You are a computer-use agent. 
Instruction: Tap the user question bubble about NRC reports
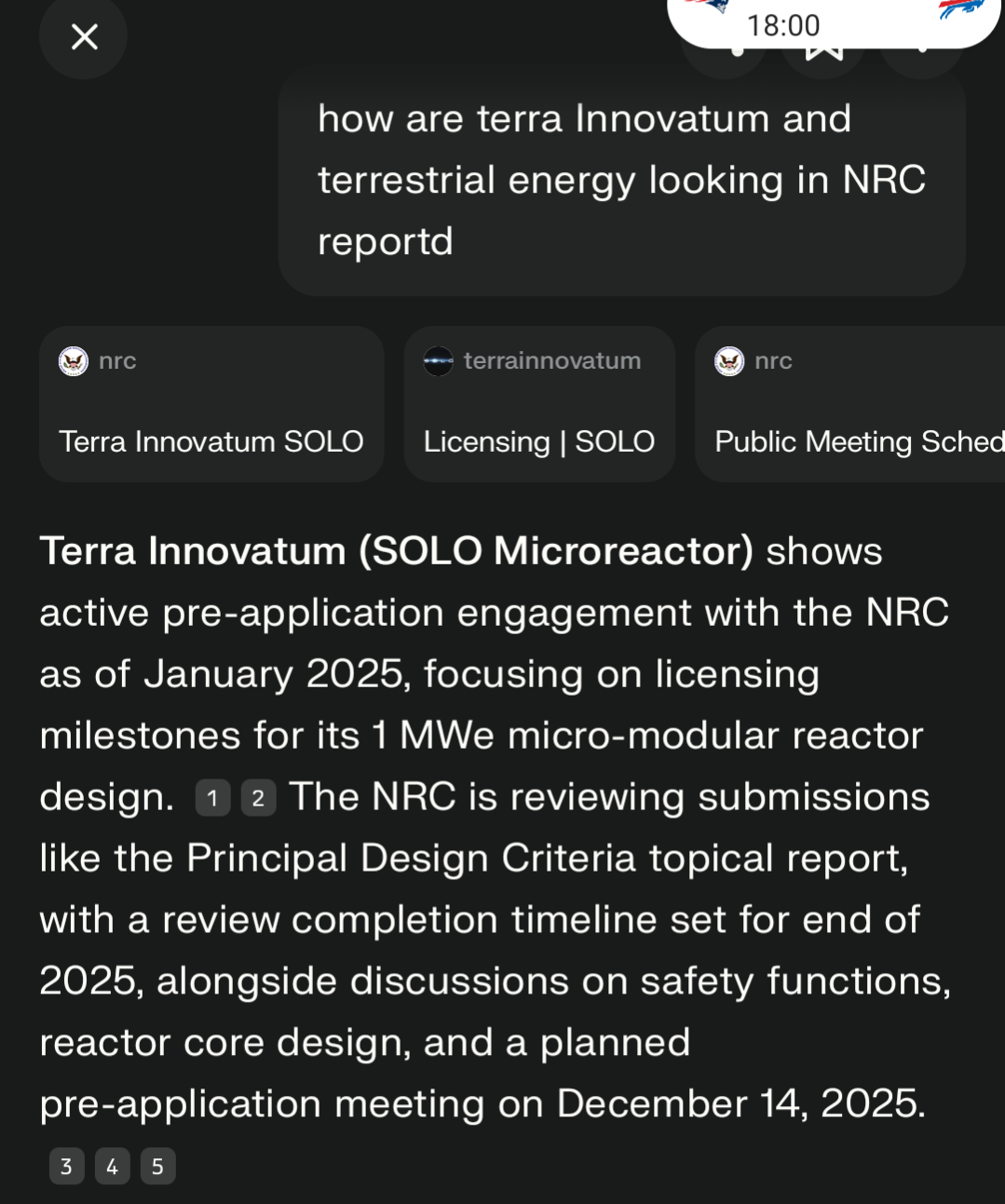click(621, 181)
